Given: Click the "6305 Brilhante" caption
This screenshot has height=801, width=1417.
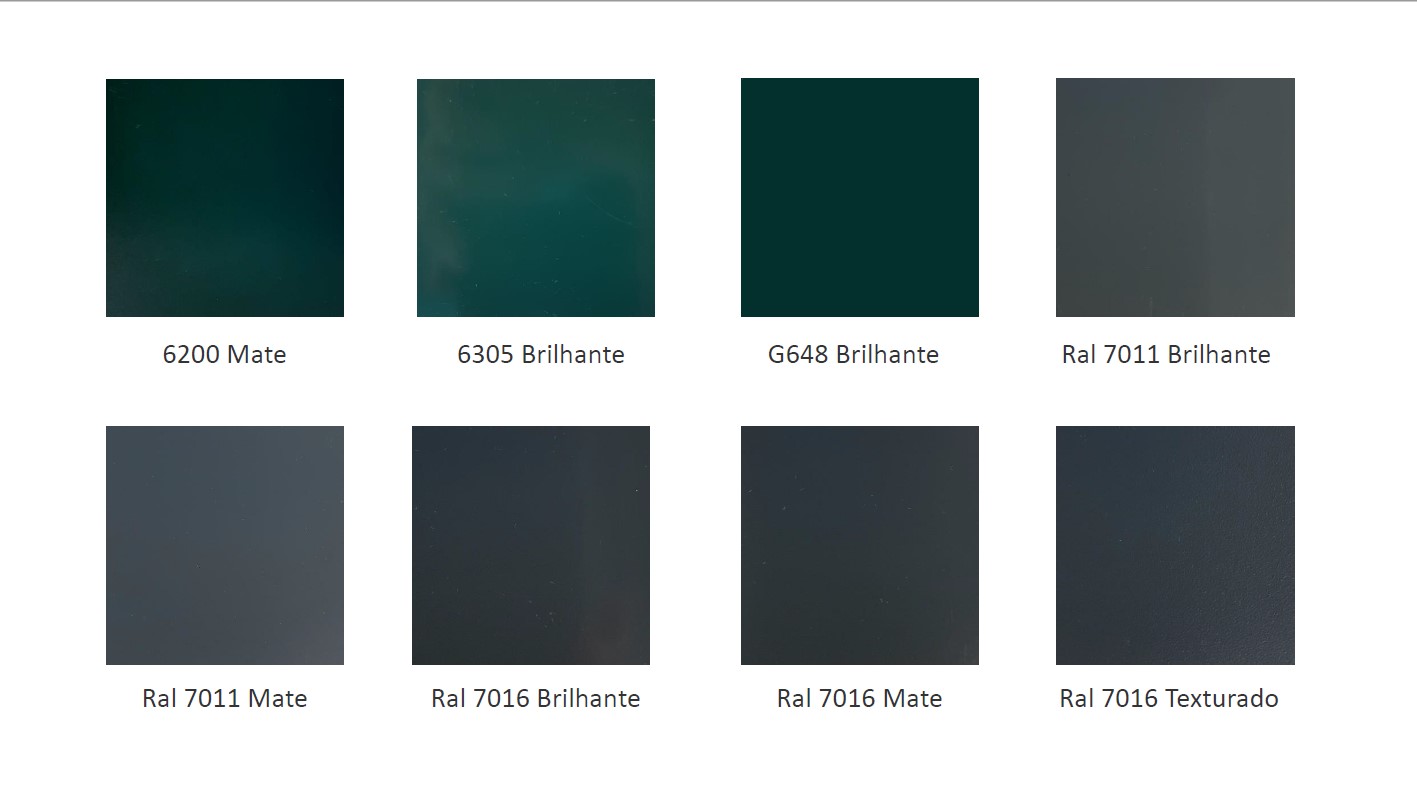Looking at the screenshot, I should point(540,355).
